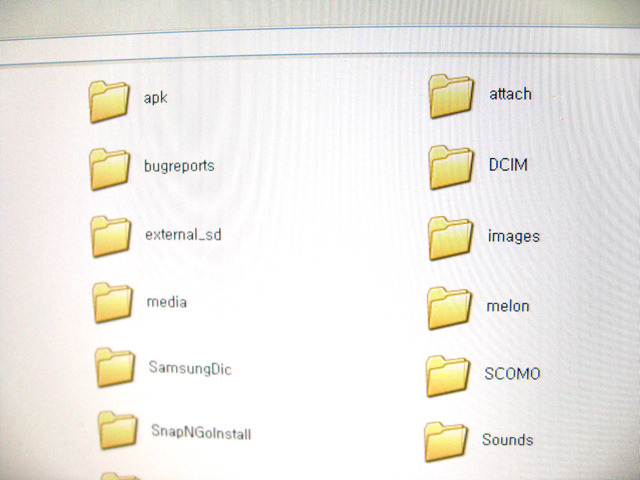640x480 pixels.
Task: Select the "bugreports" text label
Action: point(179,166)
